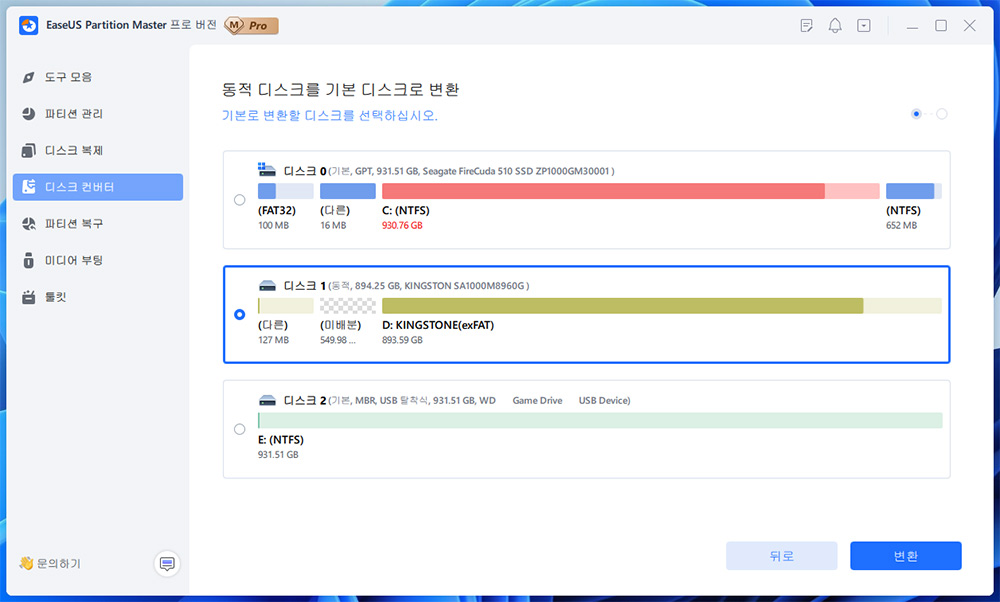Select the 디스크 1 radio button
Screen dimensions: 1000x602
point(239,314)
